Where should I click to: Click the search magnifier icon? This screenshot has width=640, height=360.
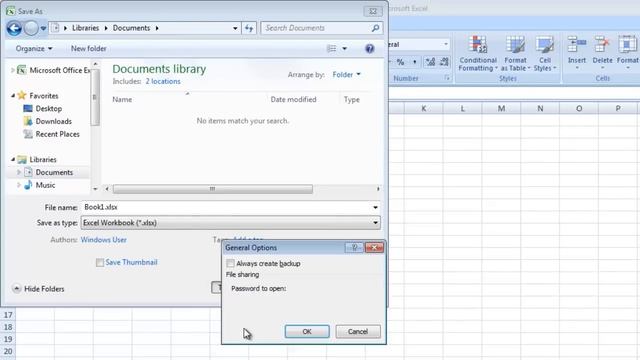click(x=375, y=28)
